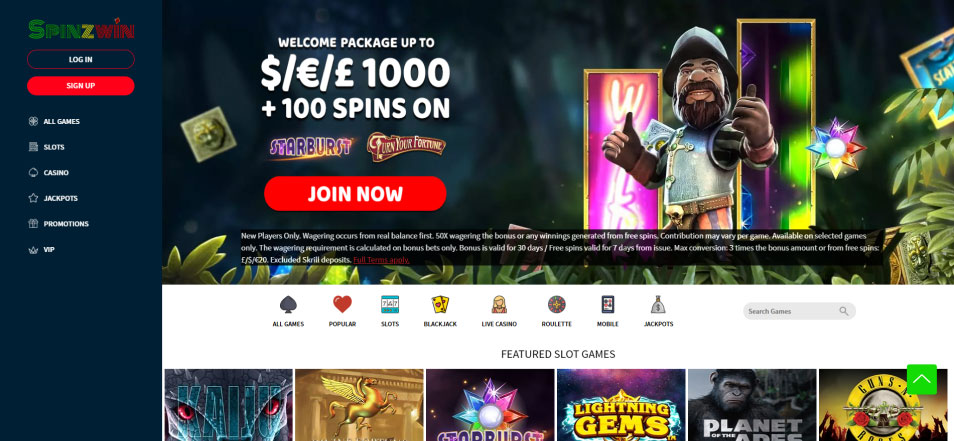
Task: Select the Roulette wheel icon
Action: point(557,304)
